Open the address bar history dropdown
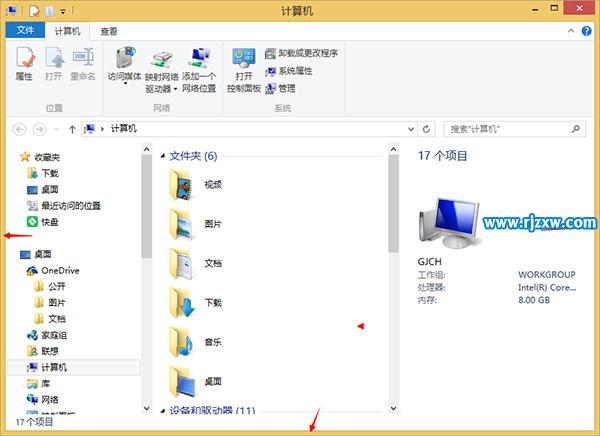This screenshot has width=600, height=436. coord(411,129)
